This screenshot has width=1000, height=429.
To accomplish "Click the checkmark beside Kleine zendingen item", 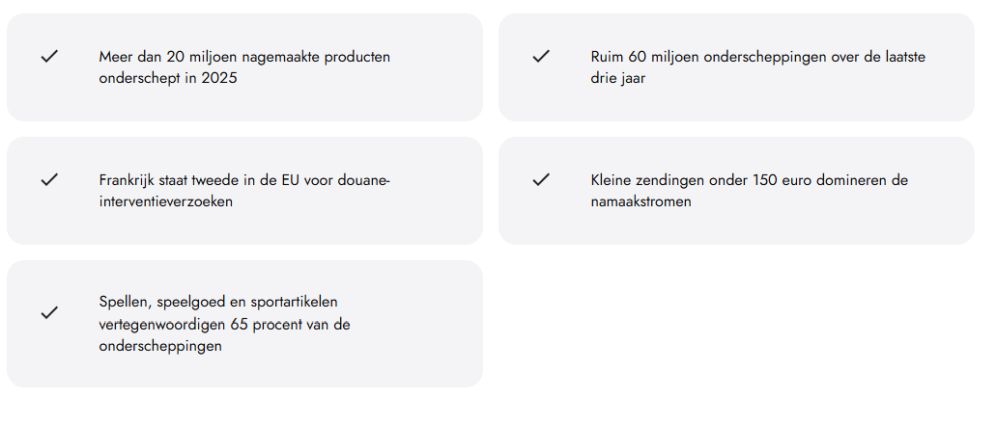I will (x=541, y=180).
